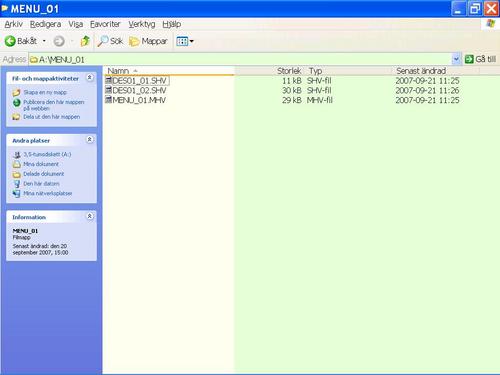Image resolution: width=500 pixels, height=375 pixels.
Task: Open the views layout dropdown button
Action: tap(185, 41)
